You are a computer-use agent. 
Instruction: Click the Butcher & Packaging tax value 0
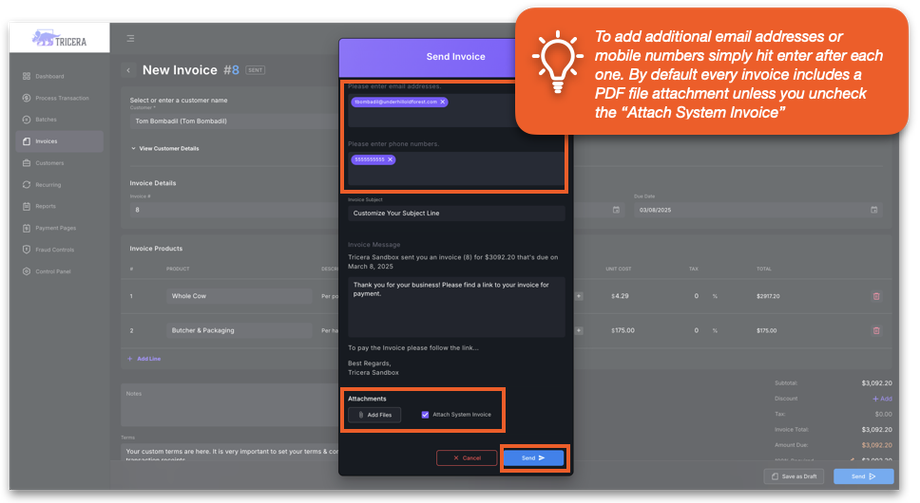coord(696,331)
